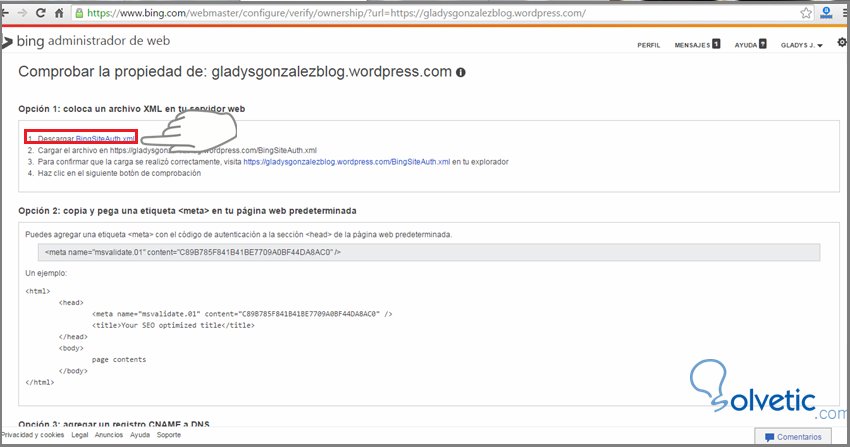Click the 'Un ejemplo:' text
850x447 pixels.
click(x=46, y=273)
